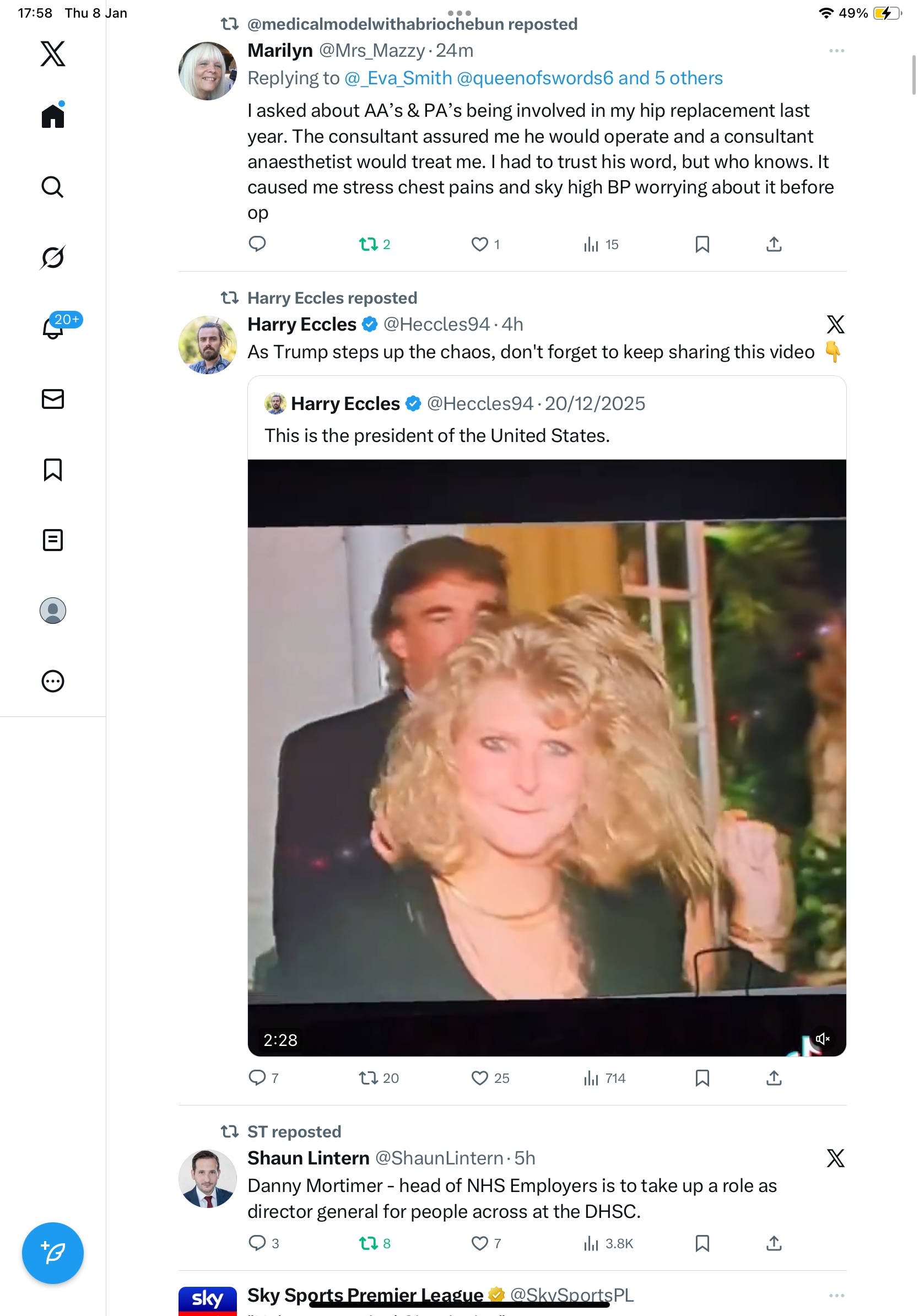Undo repost on Shaun Lintern's post
919x1316 pixels.
pos(368,1243)
